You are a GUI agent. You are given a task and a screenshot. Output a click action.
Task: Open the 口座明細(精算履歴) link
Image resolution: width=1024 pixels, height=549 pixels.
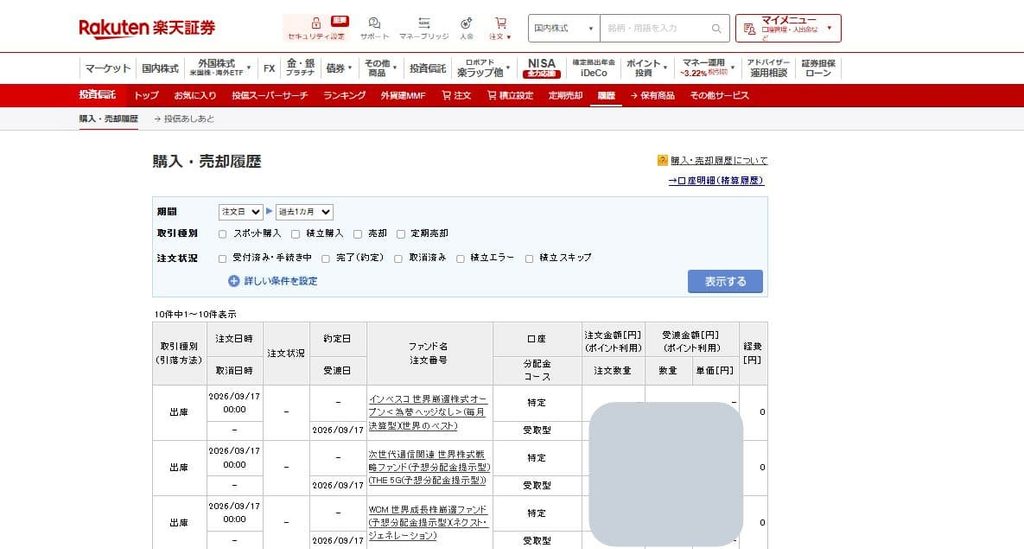pos(716,180)
